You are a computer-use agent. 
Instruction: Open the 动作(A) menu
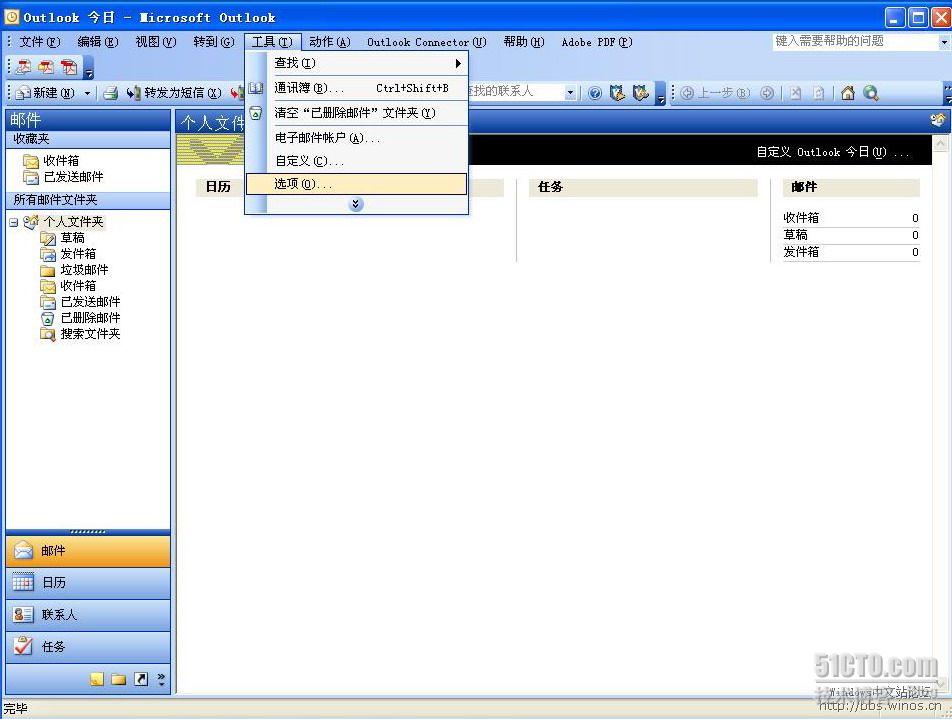click(x=330, y=42)
